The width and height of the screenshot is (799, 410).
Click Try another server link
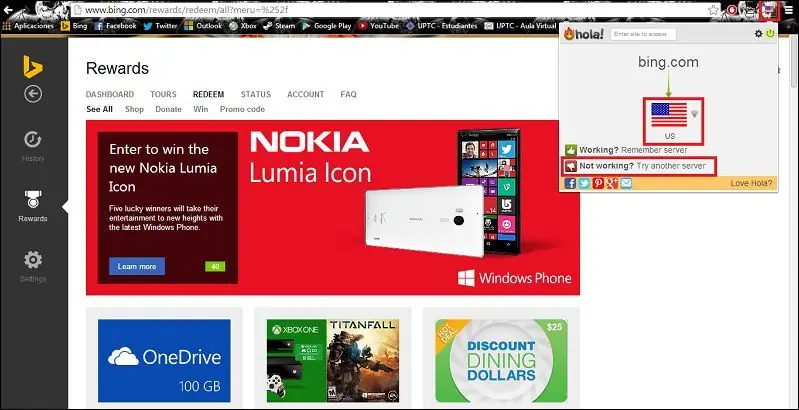[671, 166]
